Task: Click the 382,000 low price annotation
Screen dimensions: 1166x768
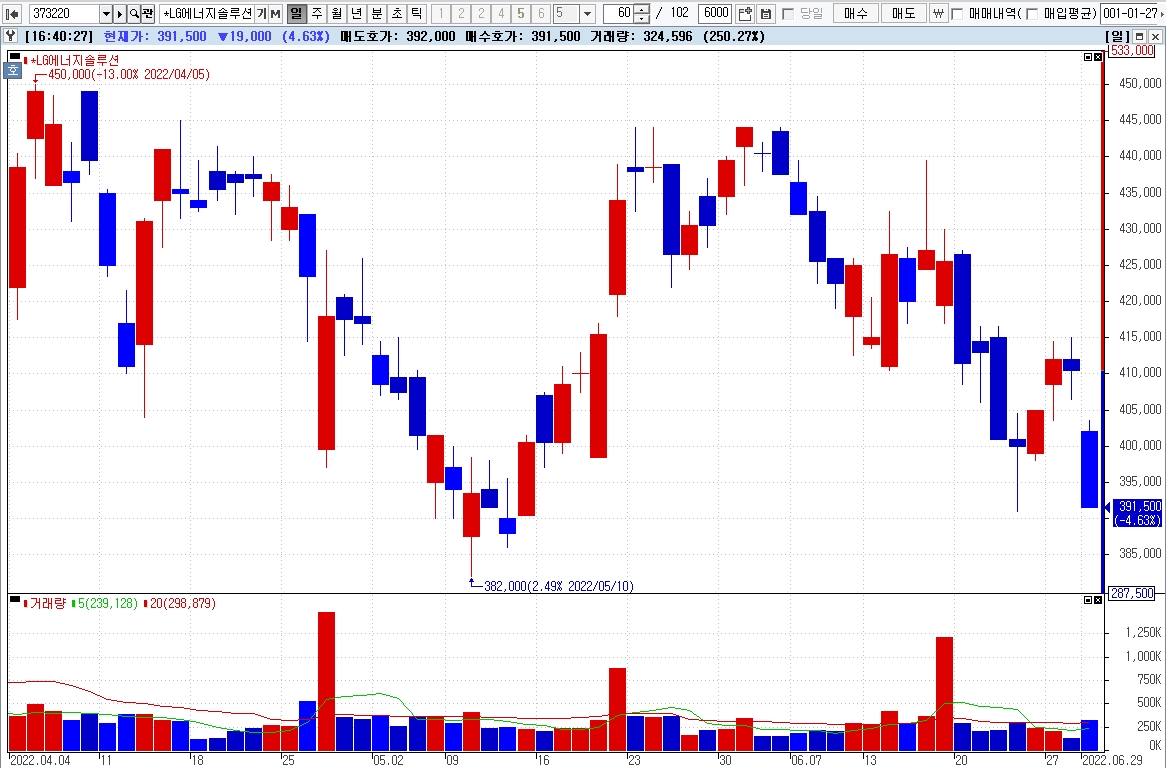Action: 558,587
